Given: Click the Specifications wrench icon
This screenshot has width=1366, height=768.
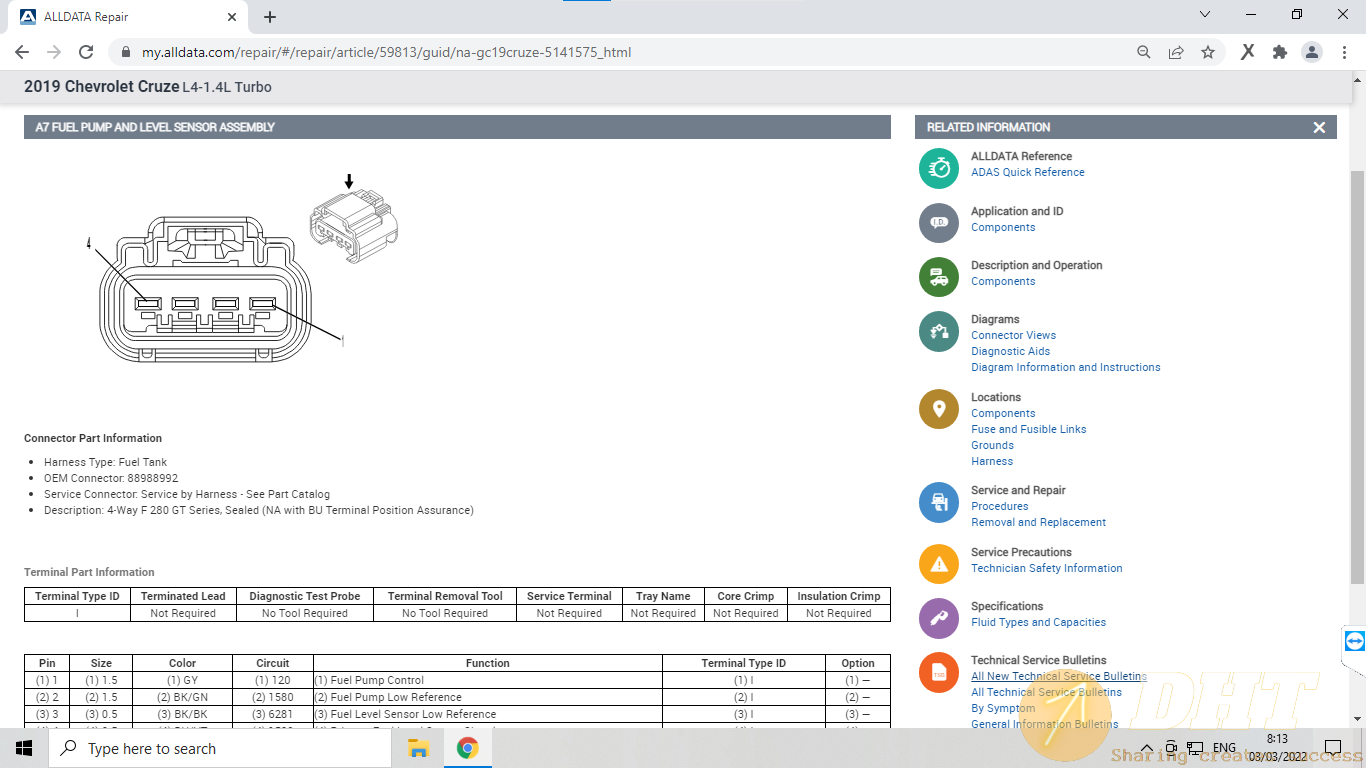Looking at the screenshot, I should coord(939,618).
